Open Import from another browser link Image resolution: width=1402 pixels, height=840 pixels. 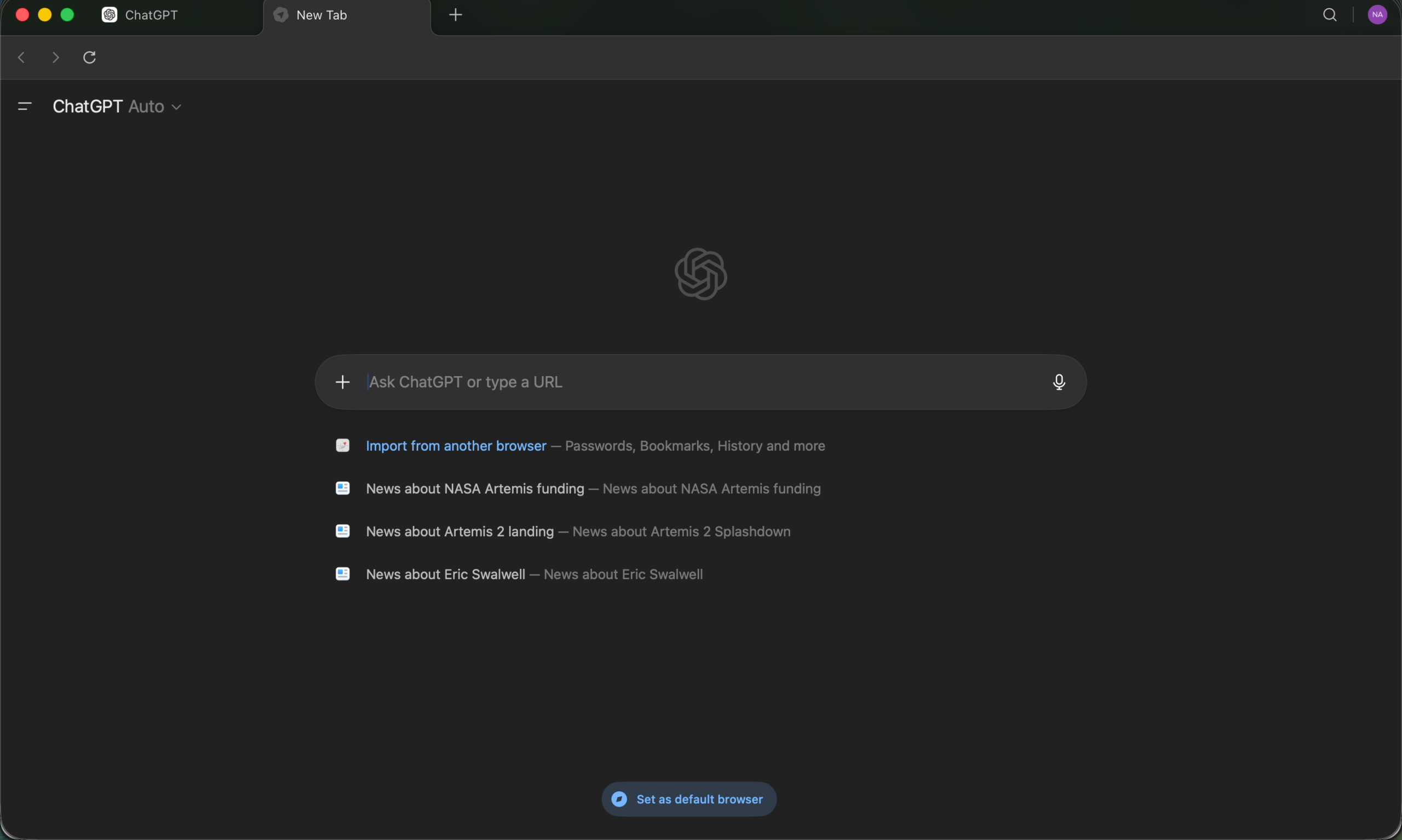tap(455, 446)
